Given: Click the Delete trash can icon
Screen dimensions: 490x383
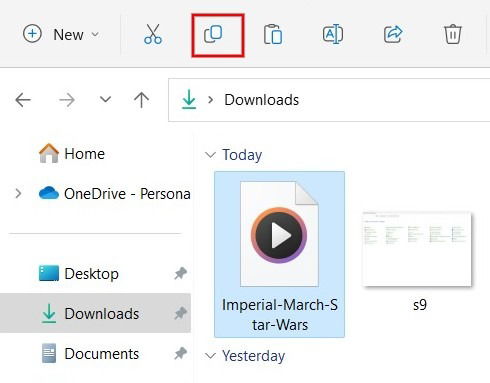Looking at the screenshot, I should pos(452,34).
